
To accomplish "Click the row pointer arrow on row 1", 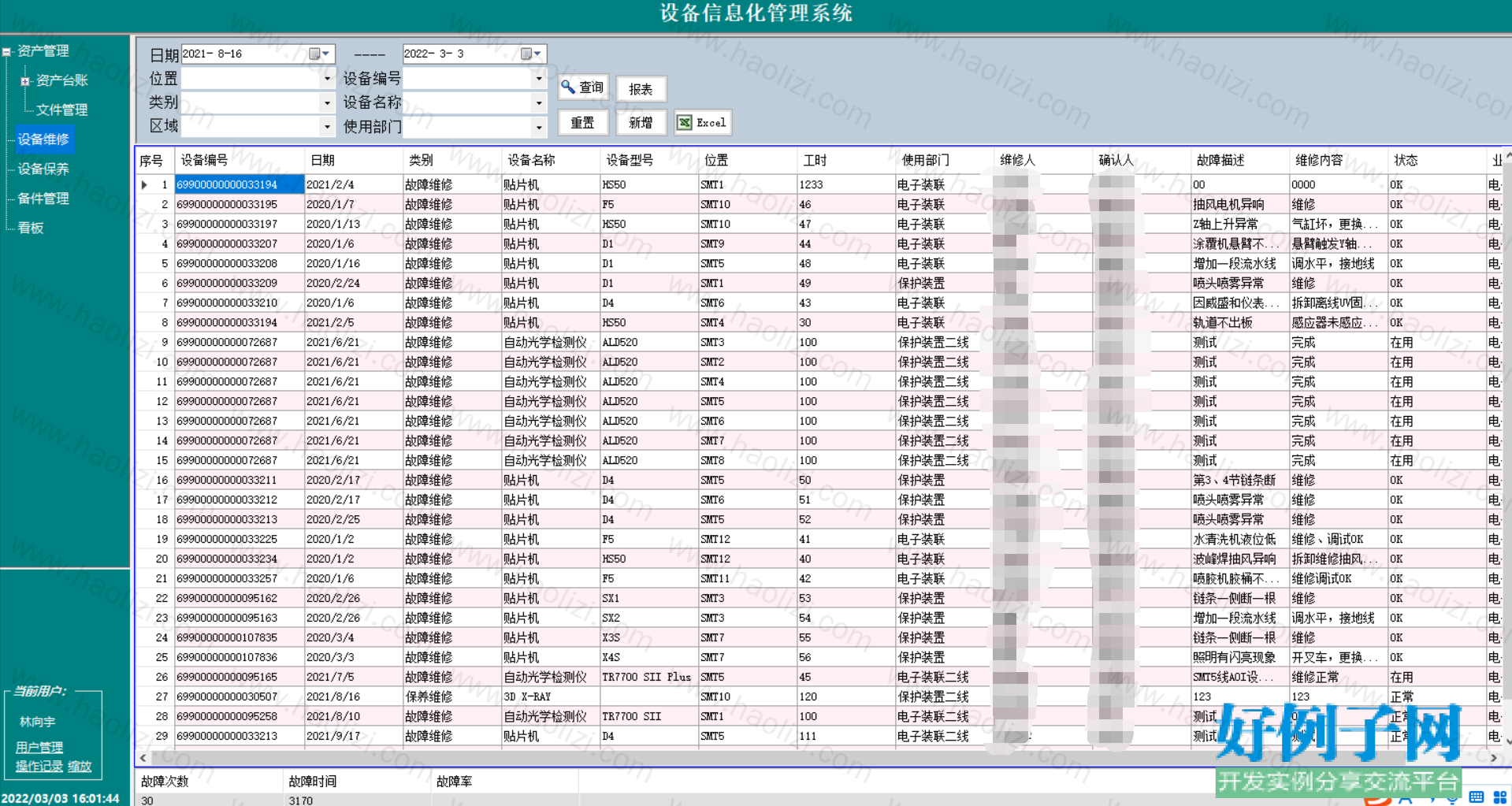I will tap(144, 184).
